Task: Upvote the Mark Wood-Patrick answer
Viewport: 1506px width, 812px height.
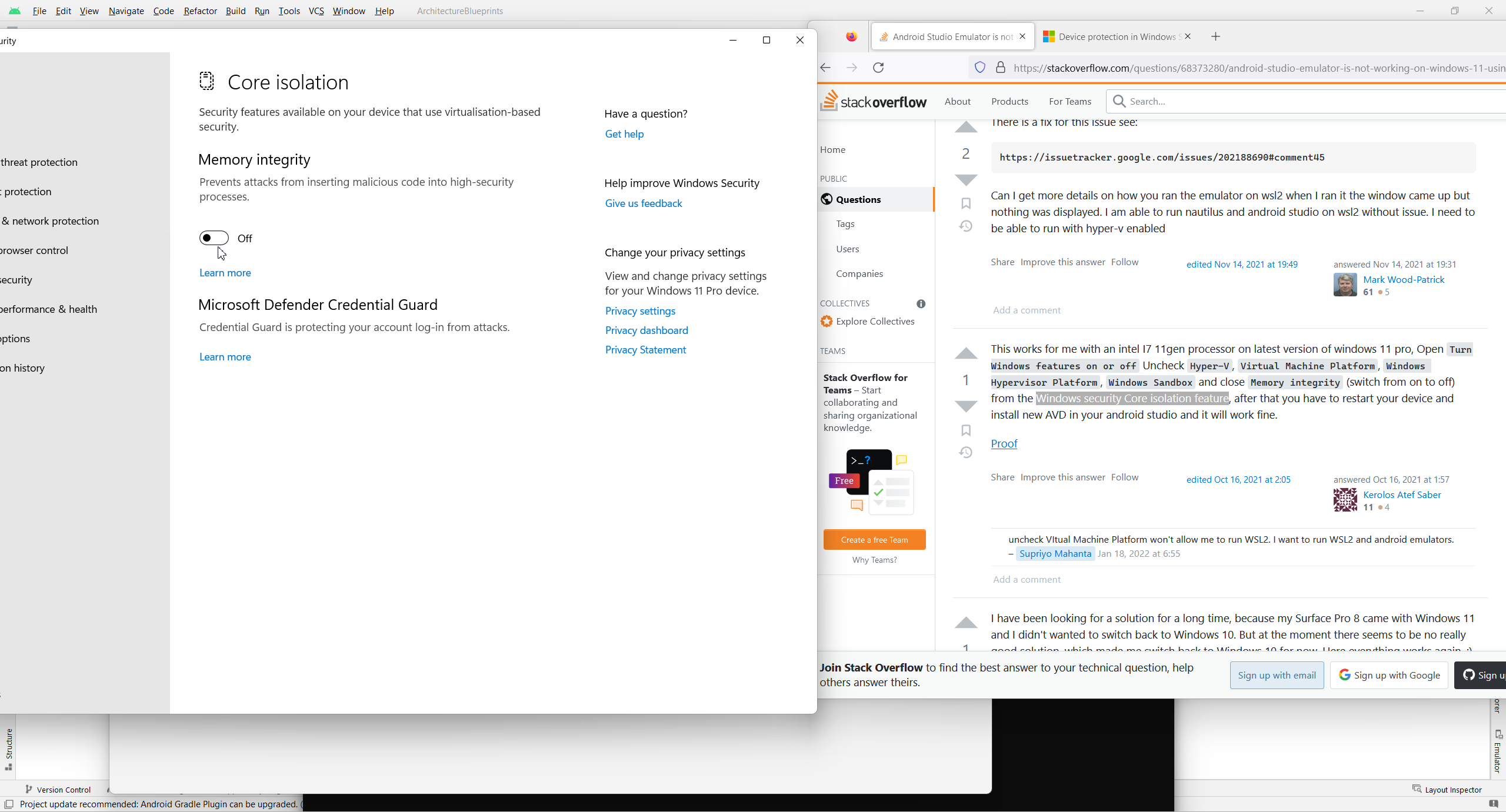Action: click(965, 128)
